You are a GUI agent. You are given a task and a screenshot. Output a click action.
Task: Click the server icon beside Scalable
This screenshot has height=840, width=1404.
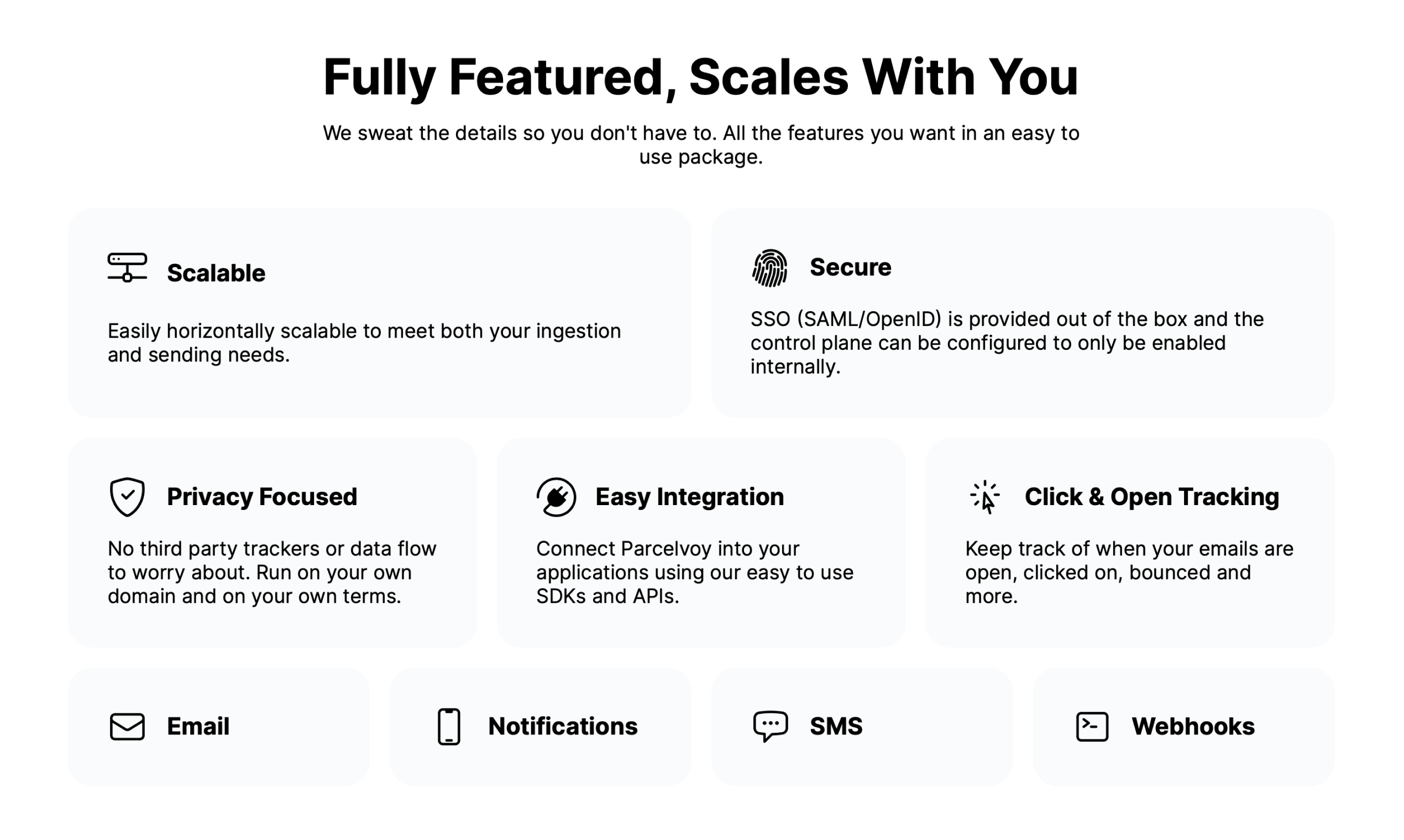[x=127, y=267]
